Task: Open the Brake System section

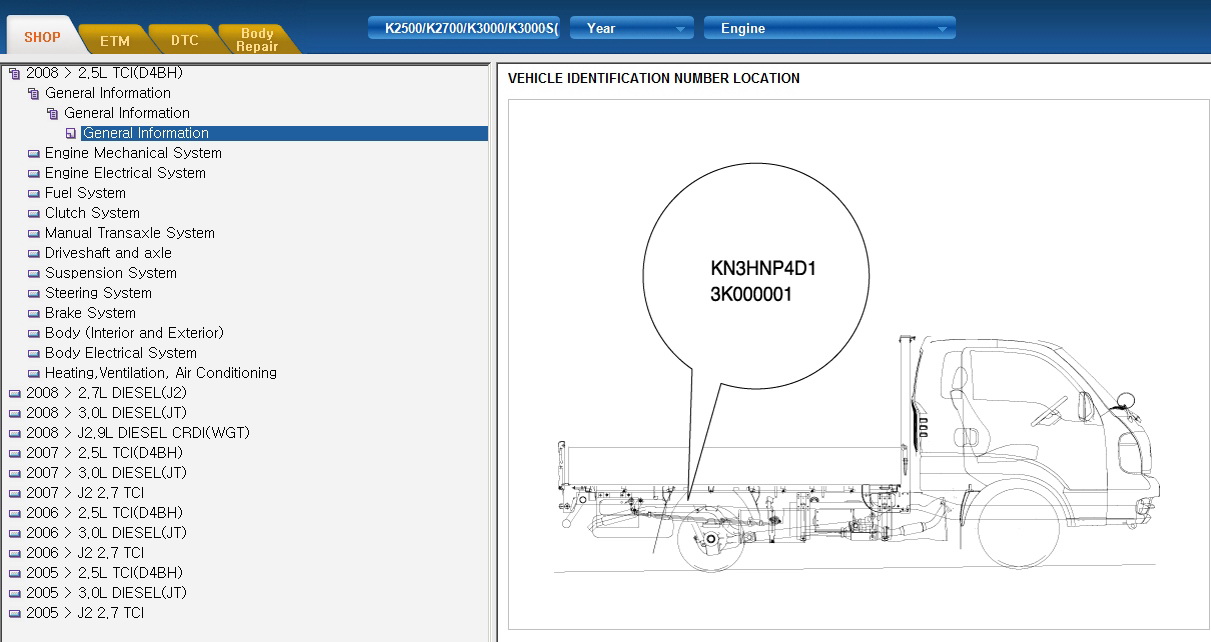Action: coord(90,313)
